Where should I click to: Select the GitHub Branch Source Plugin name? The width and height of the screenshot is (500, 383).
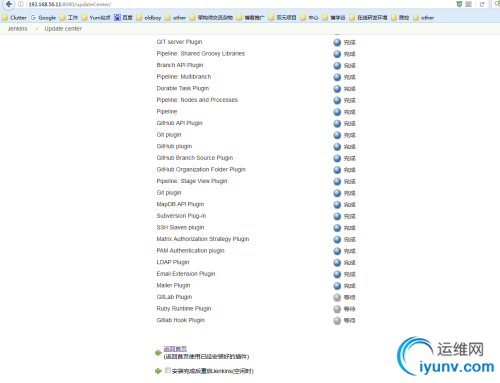[x=195, y=158]
